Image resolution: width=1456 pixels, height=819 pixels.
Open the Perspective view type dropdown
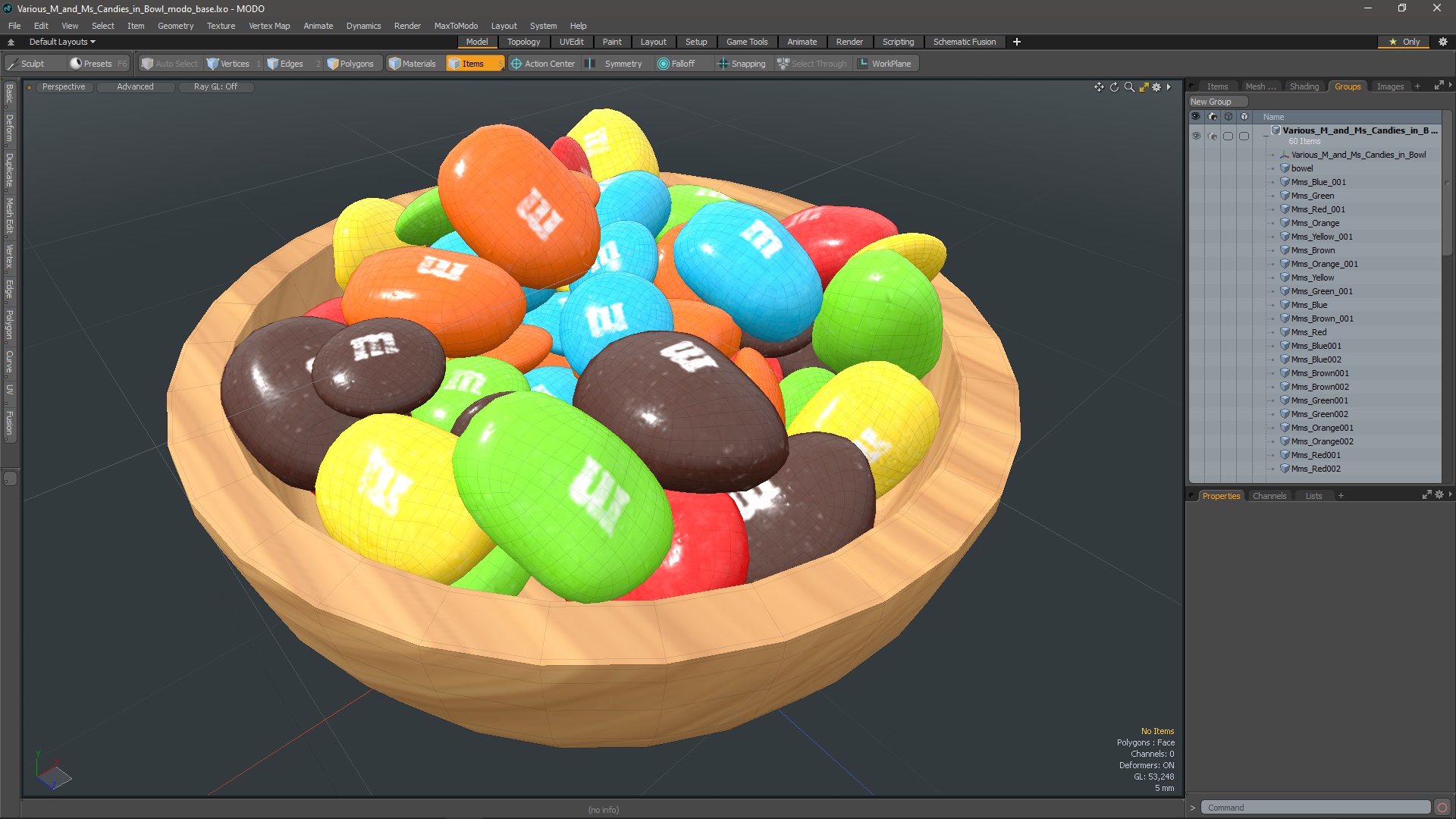[64, 87]
